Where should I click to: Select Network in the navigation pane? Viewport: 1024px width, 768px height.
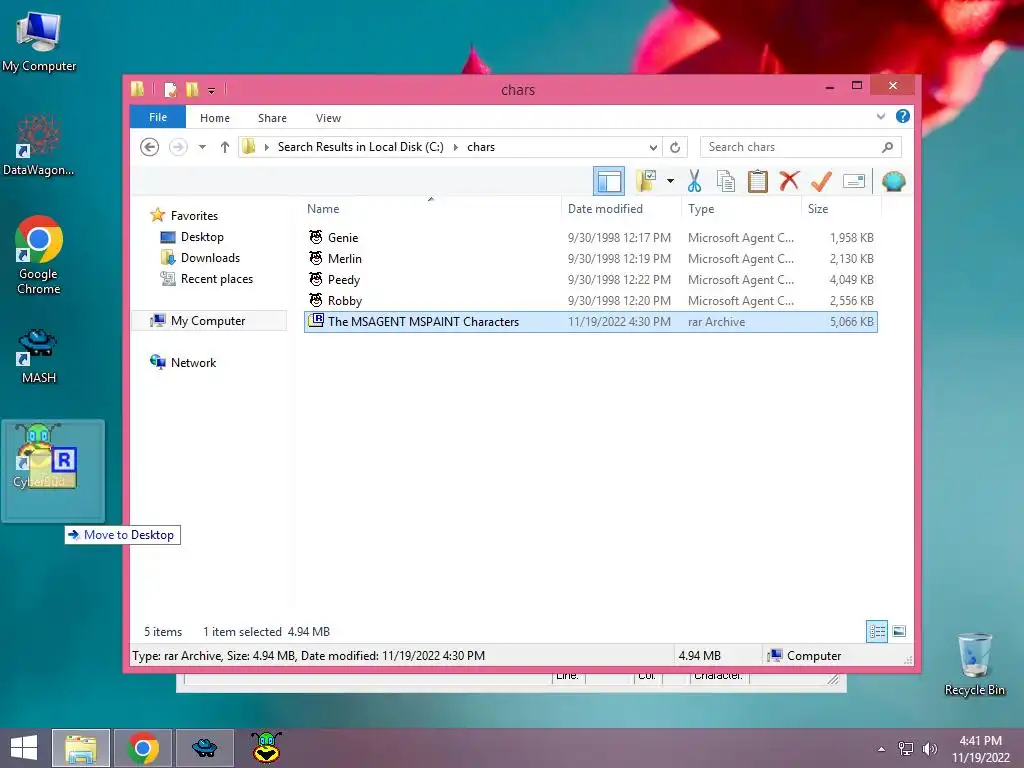pos(183,362)
